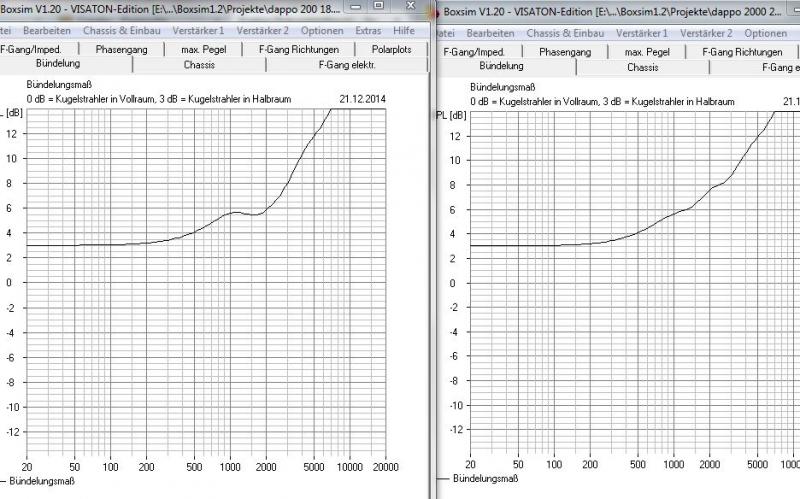Open Chassis & Einbau menu in right window
Image resolution: width=800 pixels, height=499 pixels.
[x=565, y=33]
